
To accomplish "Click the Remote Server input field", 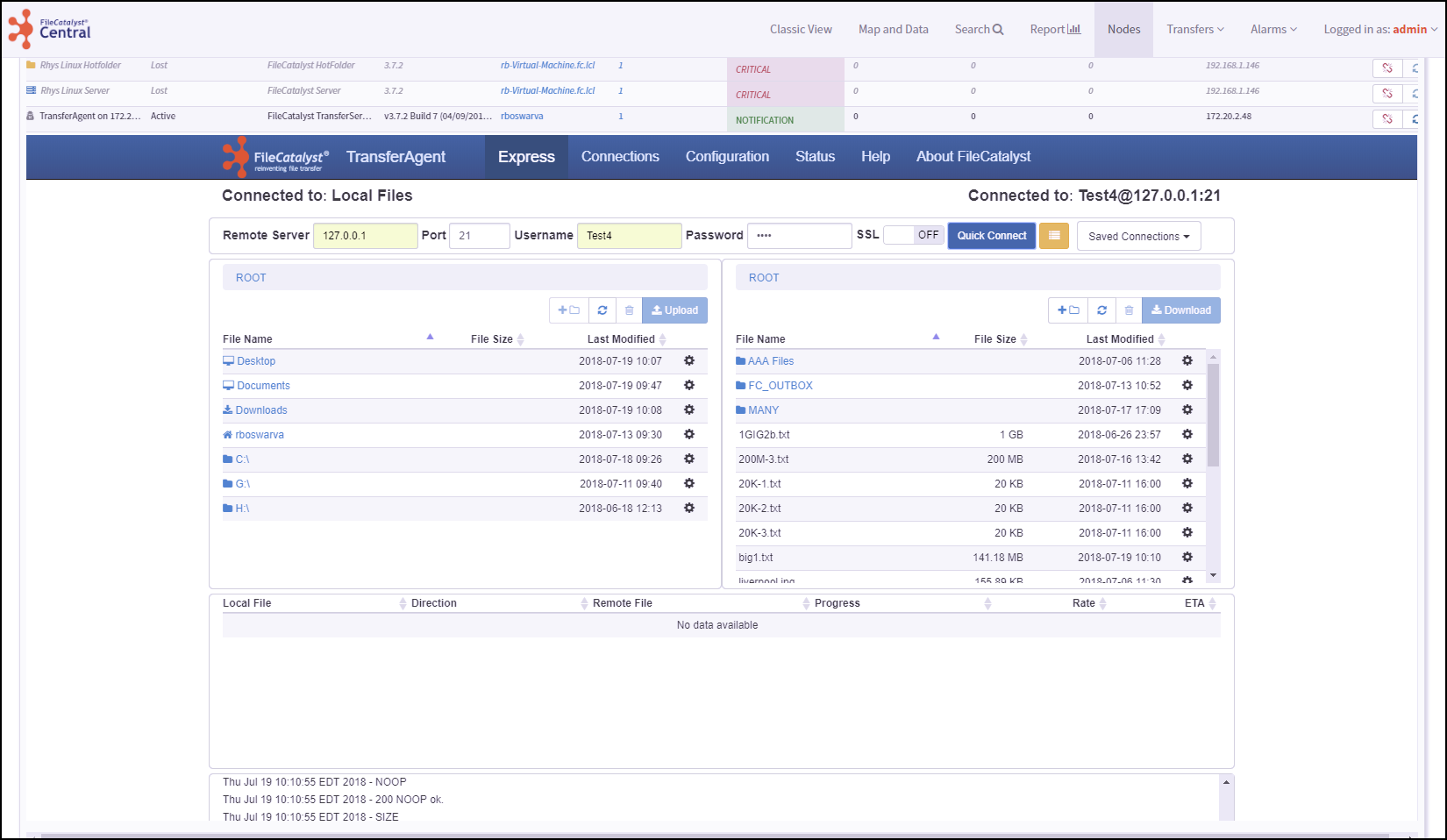I will (x=366, y=235).
